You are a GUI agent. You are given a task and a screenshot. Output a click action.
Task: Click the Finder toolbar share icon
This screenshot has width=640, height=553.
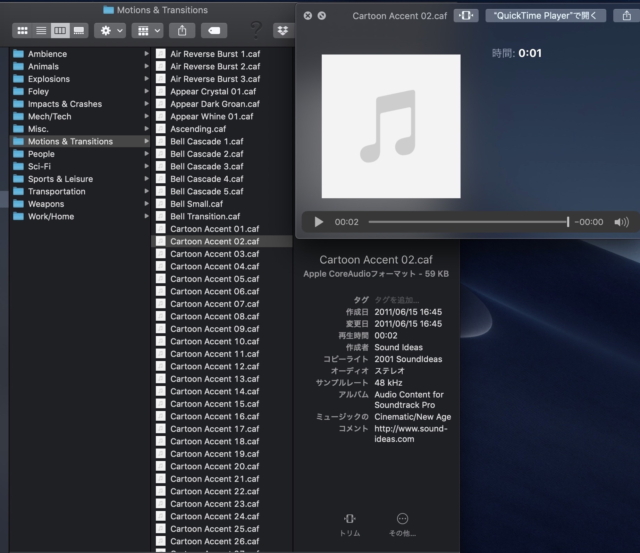(x=182, y=31)
